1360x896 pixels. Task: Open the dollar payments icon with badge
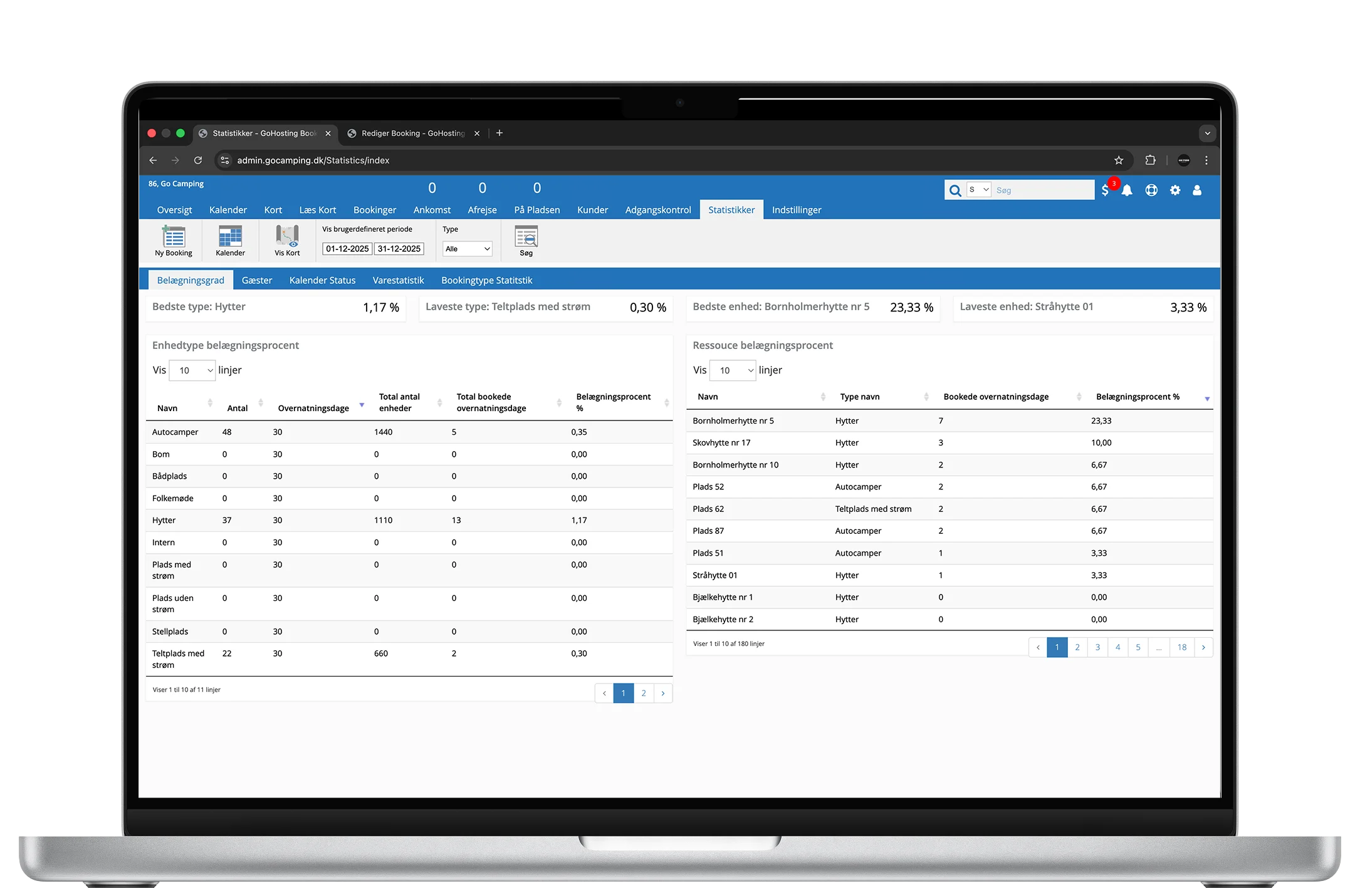click(1106, 190)
